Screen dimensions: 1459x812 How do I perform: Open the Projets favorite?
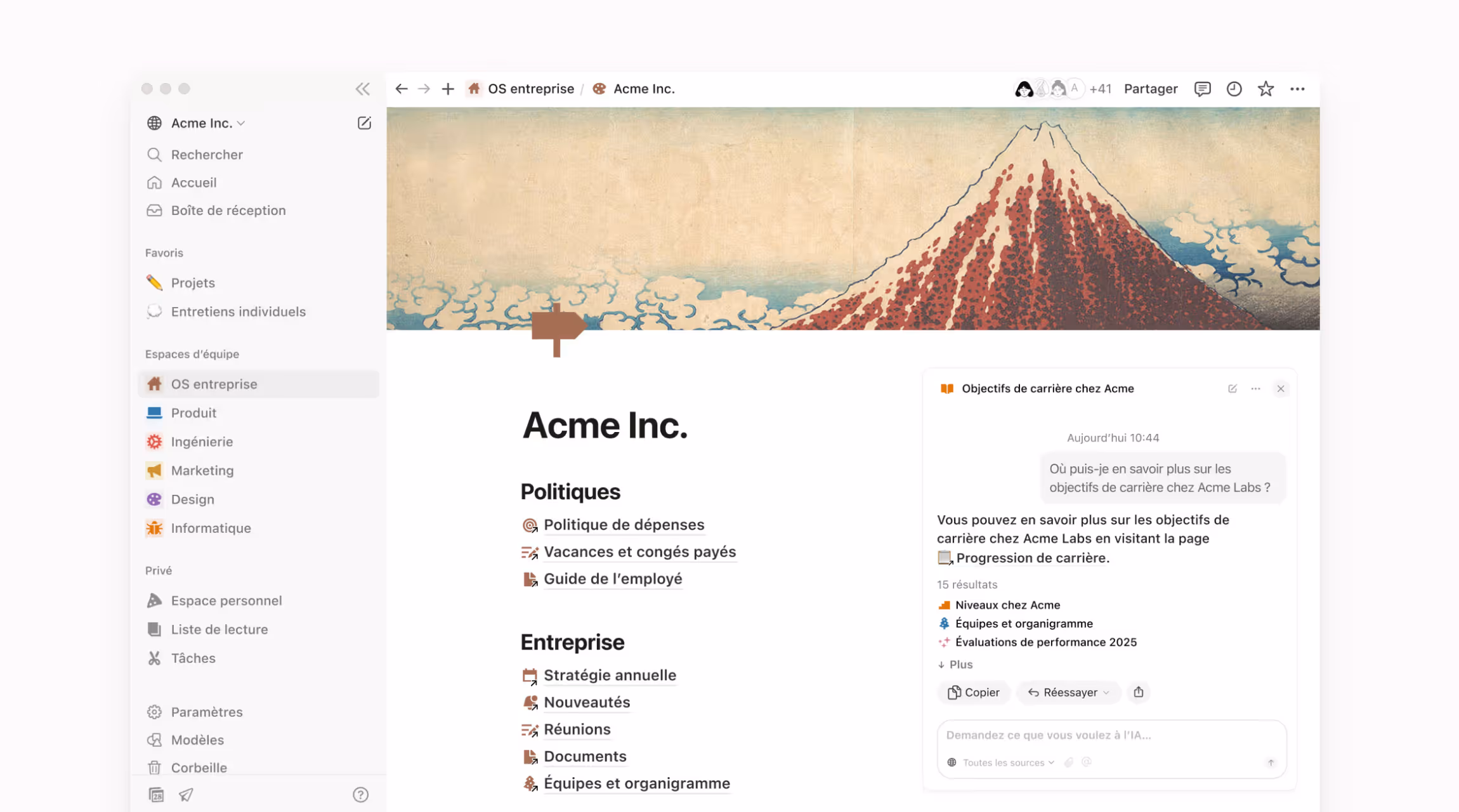coord(259,283)
